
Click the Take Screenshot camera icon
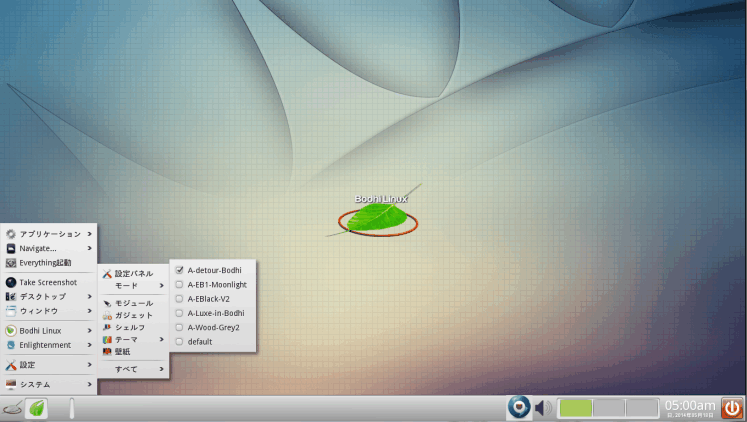click(x=10, y=282)
